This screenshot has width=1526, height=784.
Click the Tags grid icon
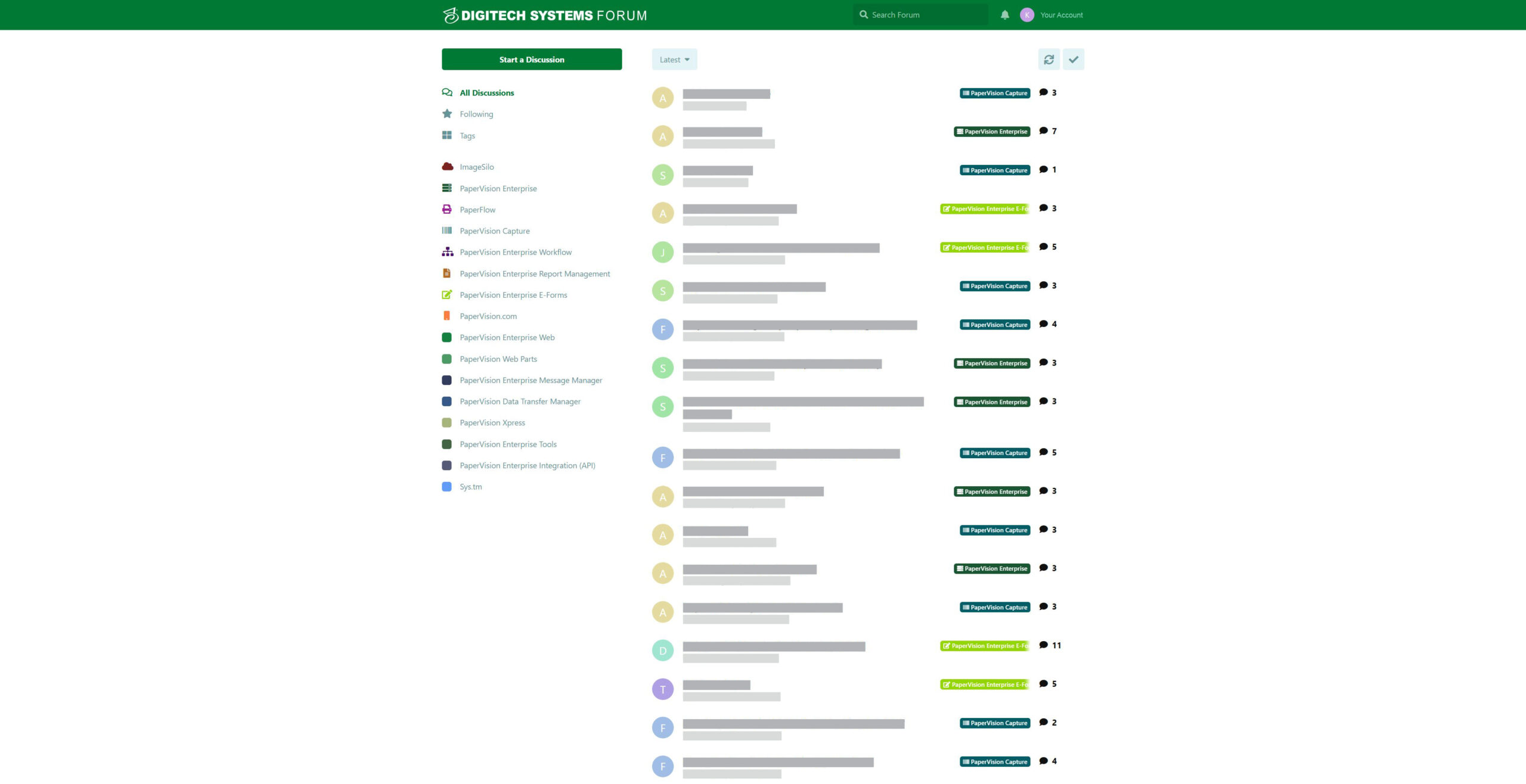pos(447,135)
